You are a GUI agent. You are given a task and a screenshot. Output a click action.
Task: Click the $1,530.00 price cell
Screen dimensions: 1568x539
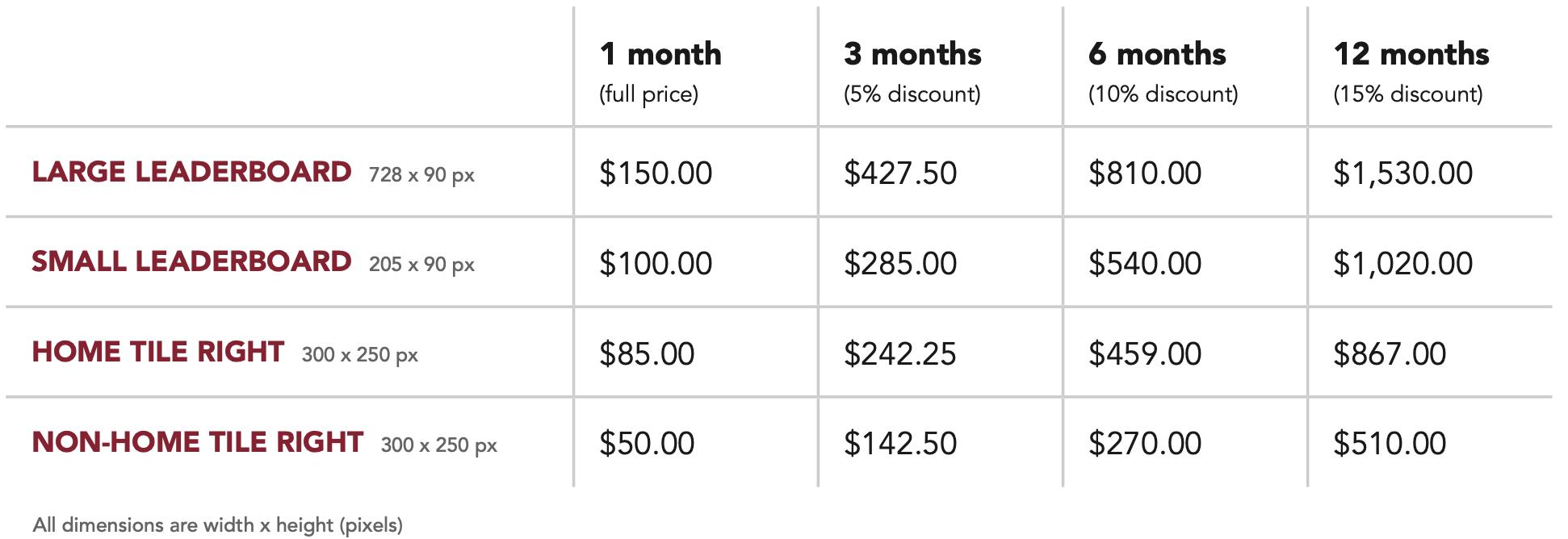coord(1402,173)
